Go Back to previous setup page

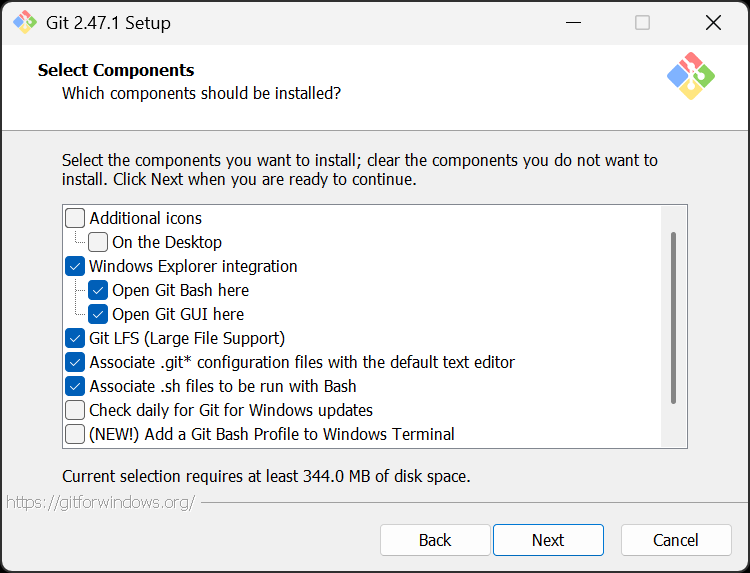(435, 540)
